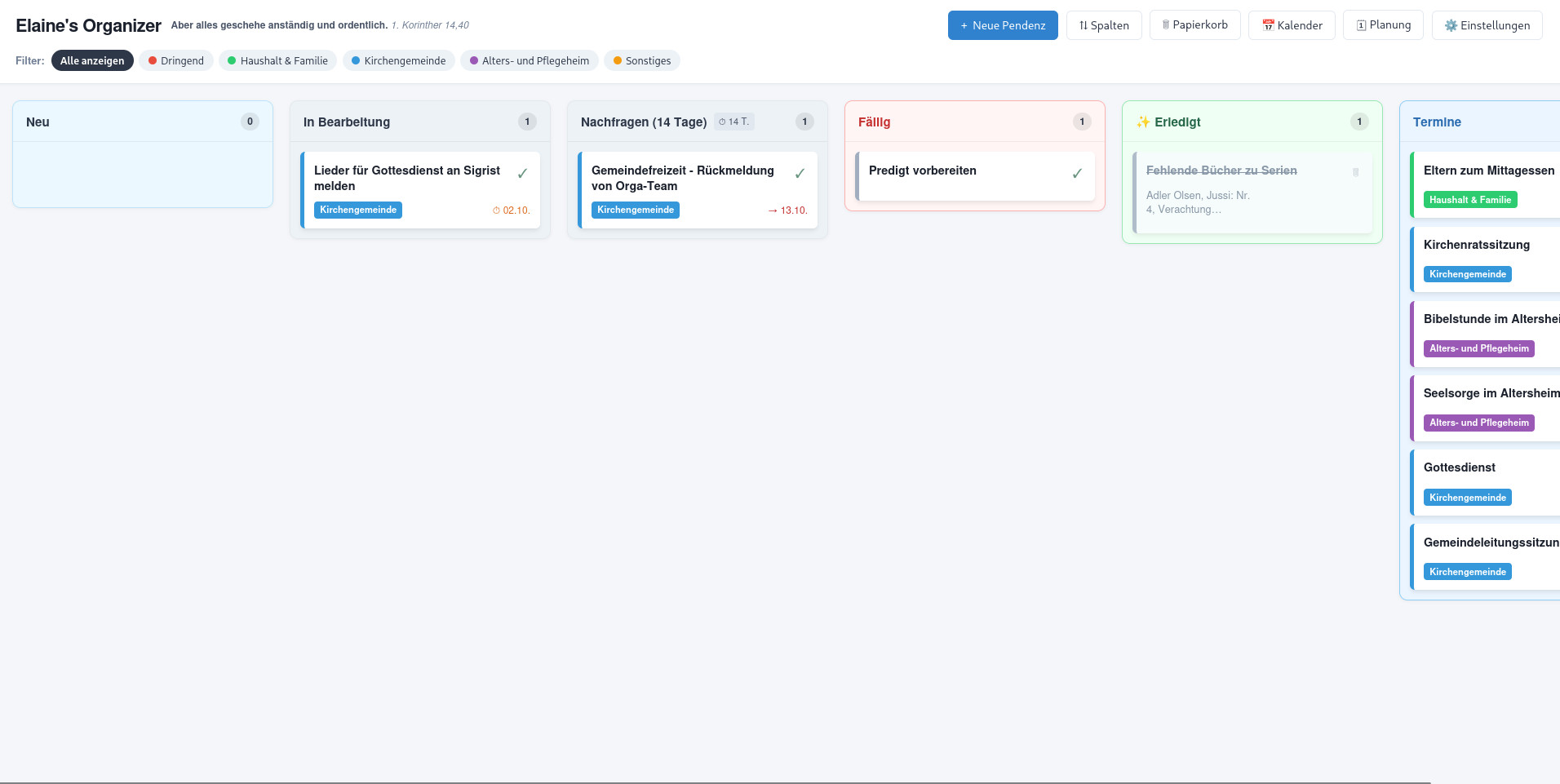Open the 'Gemeindeleitungssitzung' appointment
Screen dimensions: 1560x784
coord(1485,557)
